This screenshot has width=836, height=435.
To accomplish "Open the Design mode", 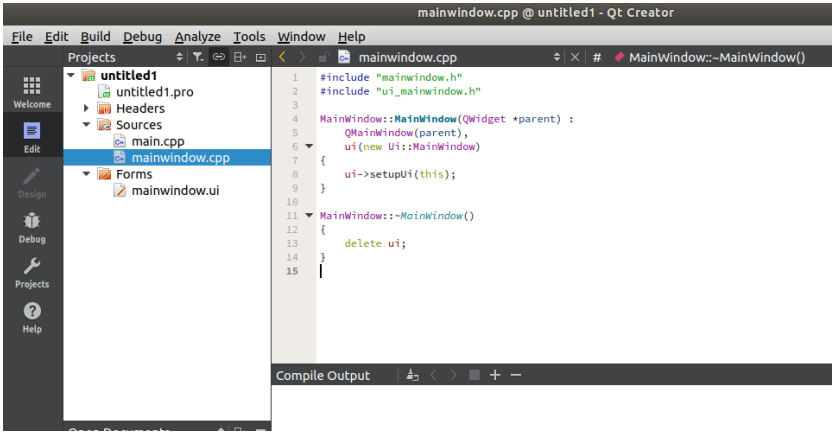I will [x=32, y=182].
